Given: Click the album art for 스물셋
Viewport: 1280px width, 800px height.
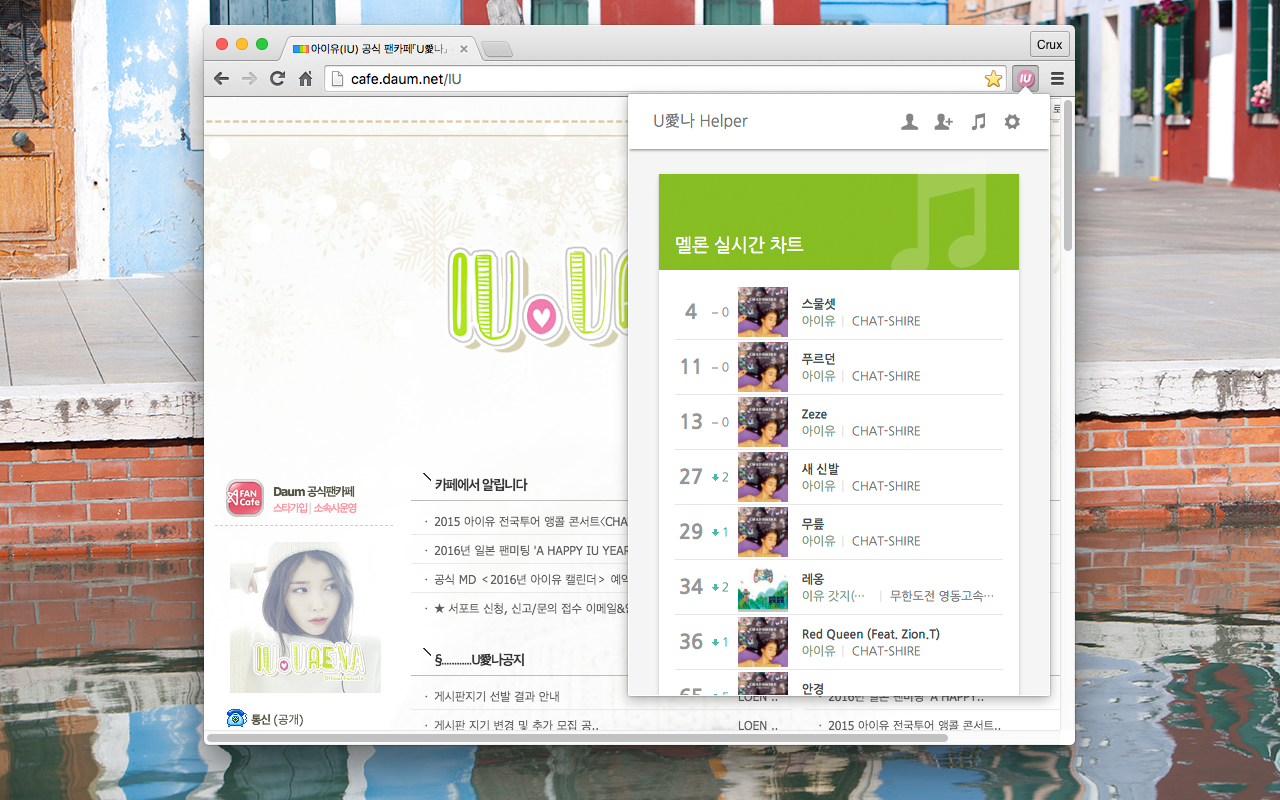Looking at the screenshot, I should coord(763,312).
